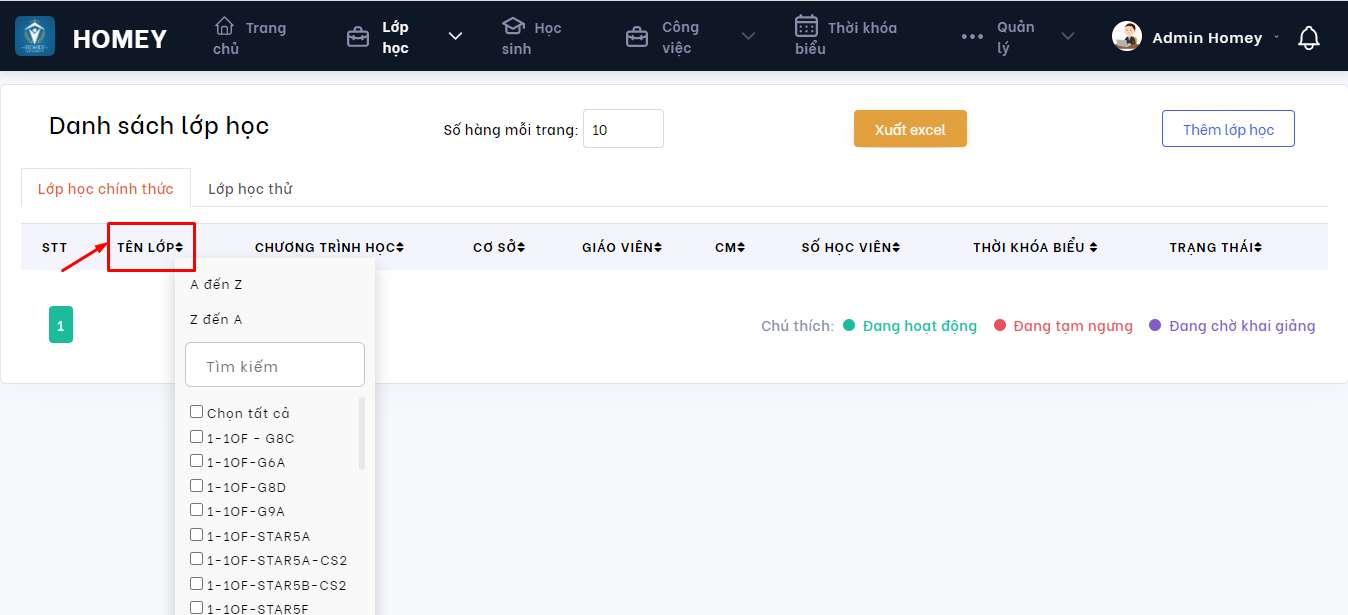Tick the 1-1OF-G6A checkbox
This screenshot has height=615, width=1348.
coord(197,461)
